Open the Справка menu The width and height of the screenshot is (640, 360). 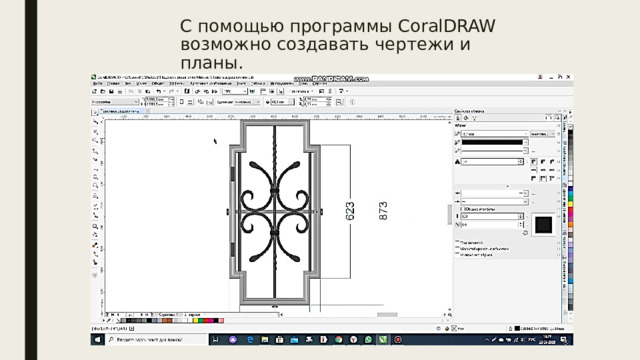click(320, 83)
